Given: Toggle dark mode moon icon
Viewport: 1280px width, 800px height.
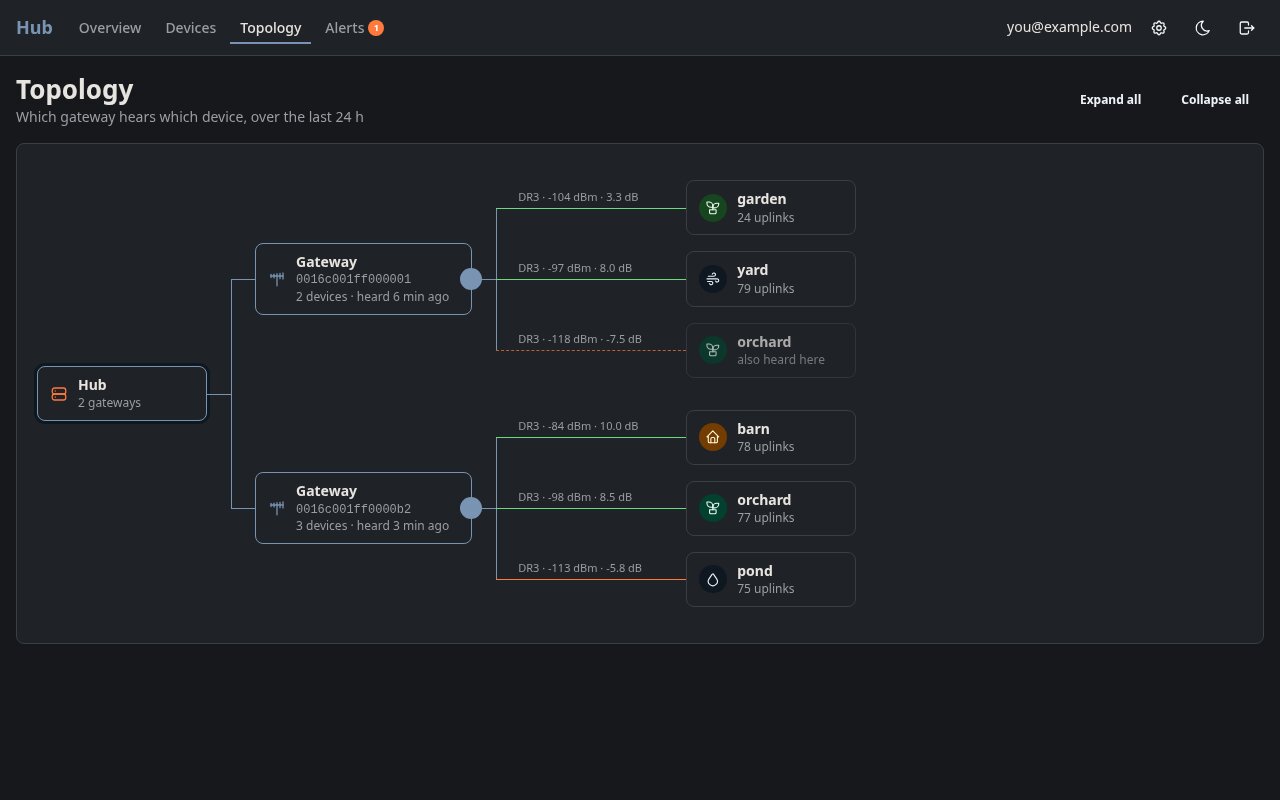Looking at the screenshot, I should pos(1203,28).
